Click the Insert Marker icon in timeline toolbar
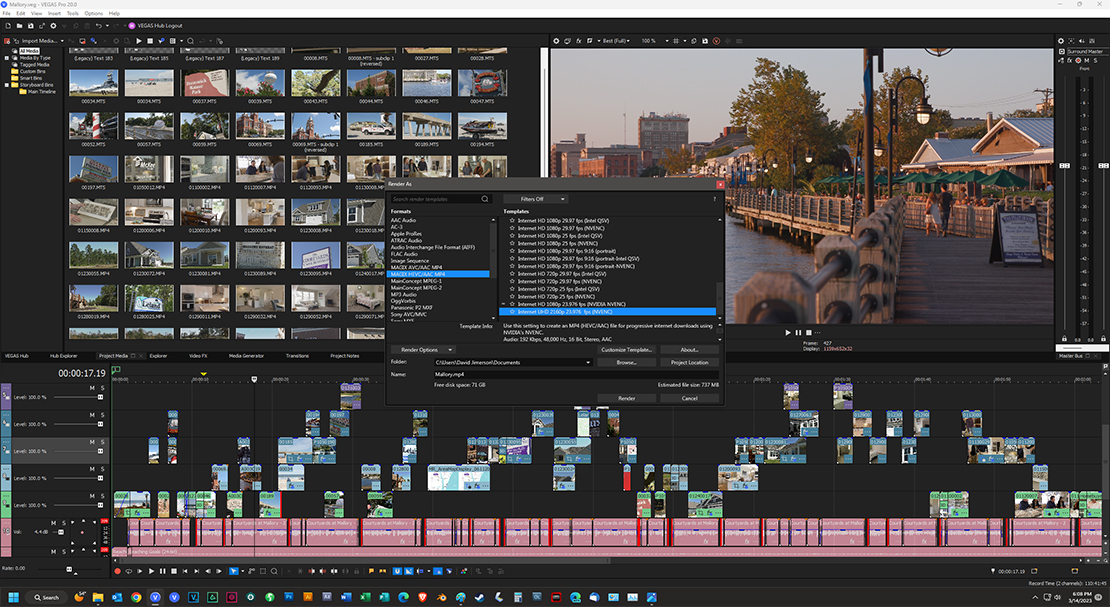This screenshot has height=607, width=1110. (x=372, y=571)
